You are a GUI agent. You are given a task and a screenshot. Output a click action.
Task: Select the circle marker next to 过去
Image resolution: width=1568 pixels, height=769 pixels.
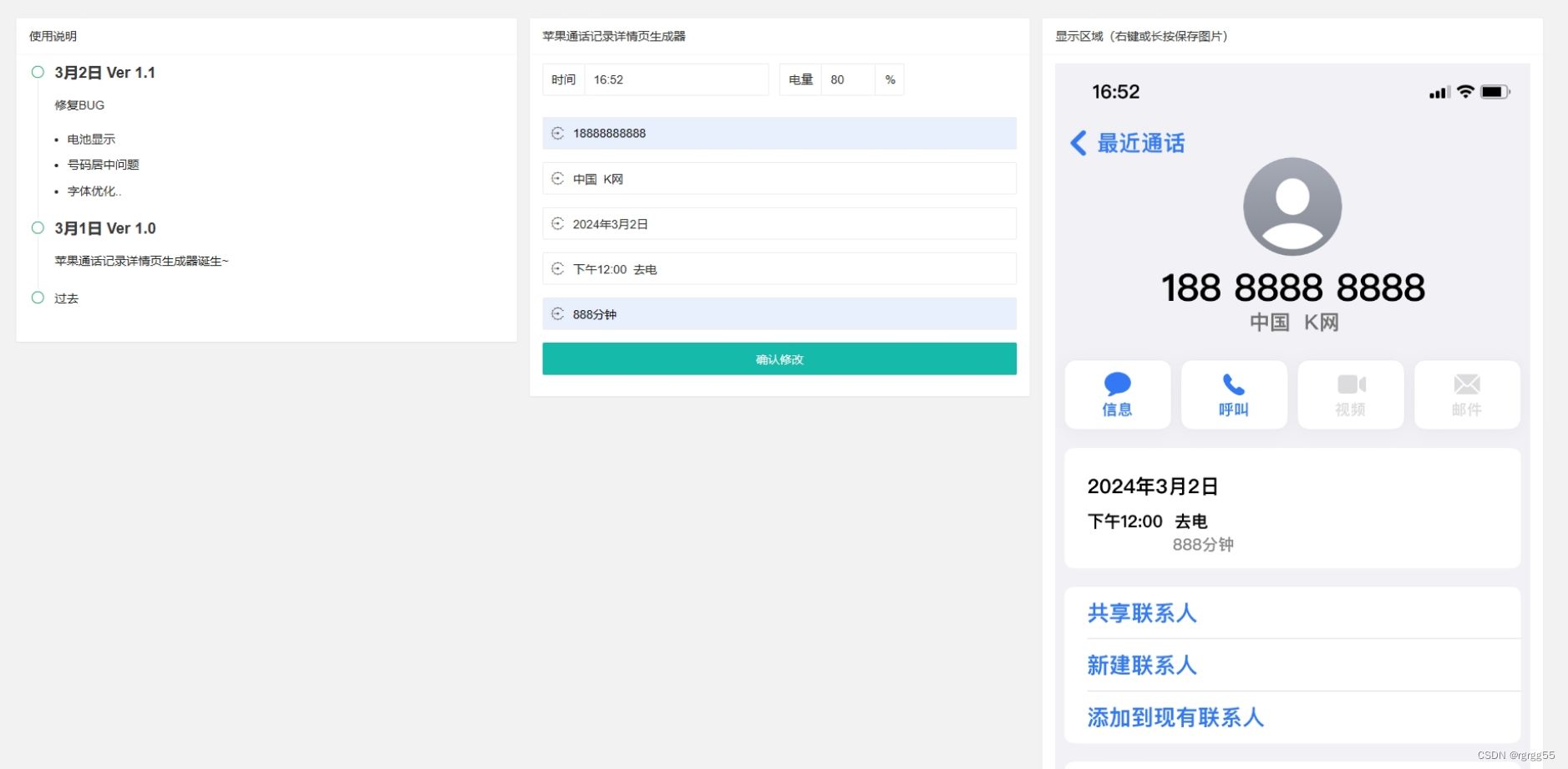tap(37, 297)
